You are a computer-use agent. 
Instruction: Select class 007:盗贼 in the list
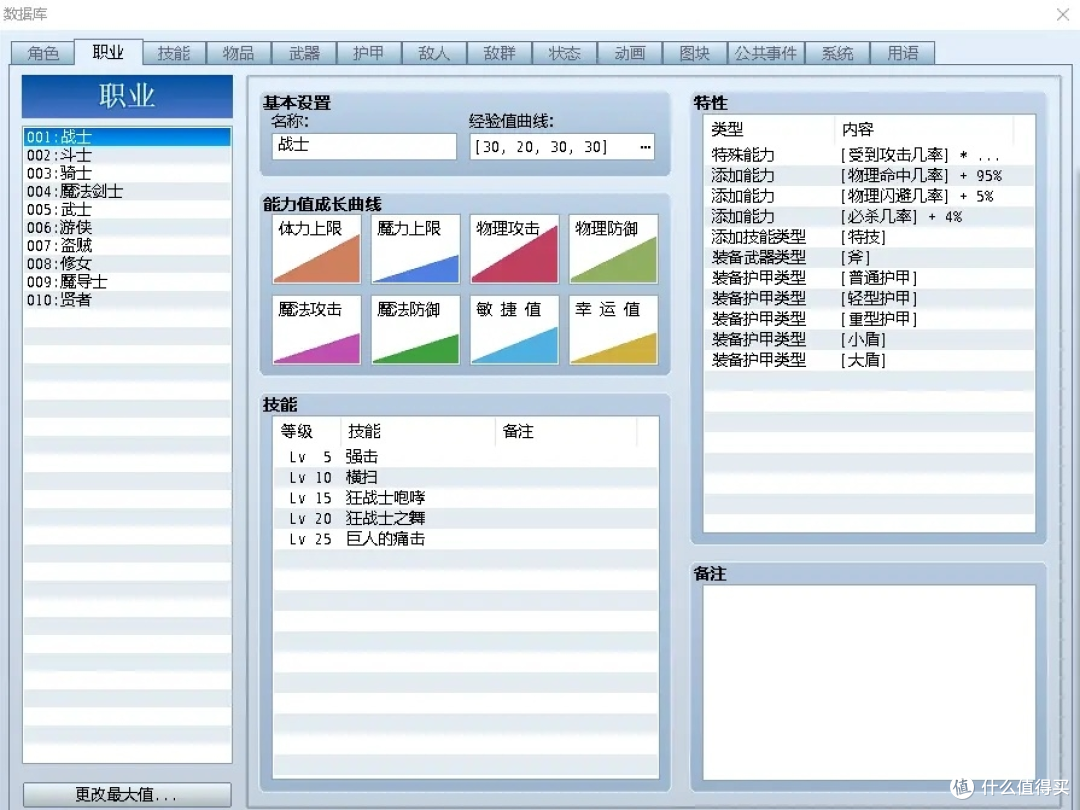point(127,245)
